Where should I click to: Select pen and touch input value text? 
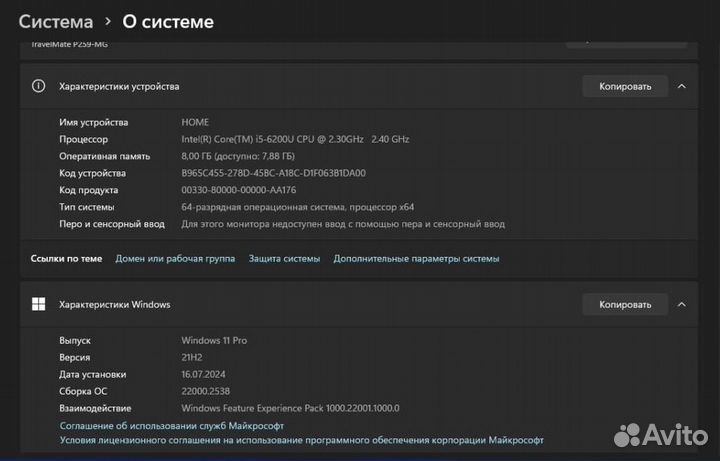click(343, 224)
